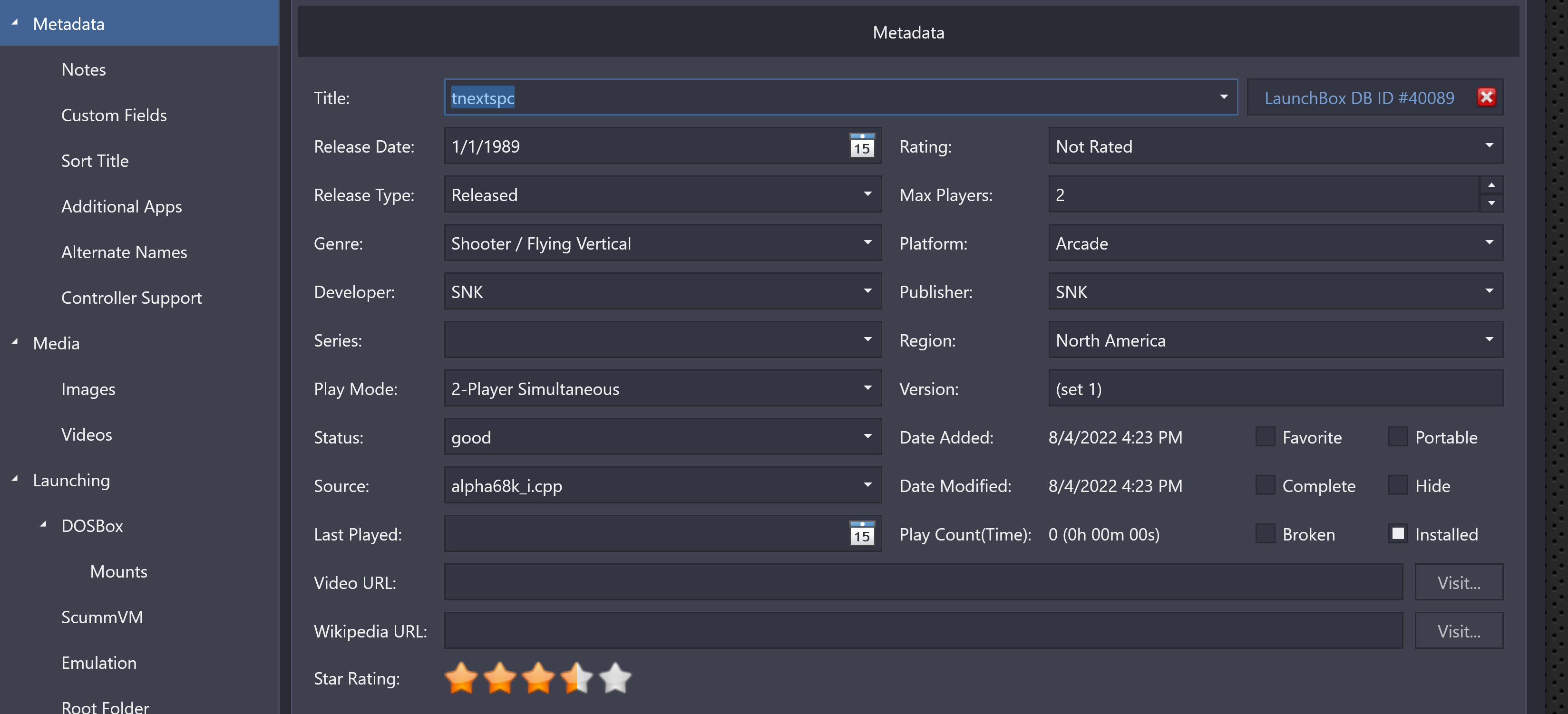This screenshot has height=714, width=1568.
Task: Open the Region dropdown list
Action: pos(1488,340)
